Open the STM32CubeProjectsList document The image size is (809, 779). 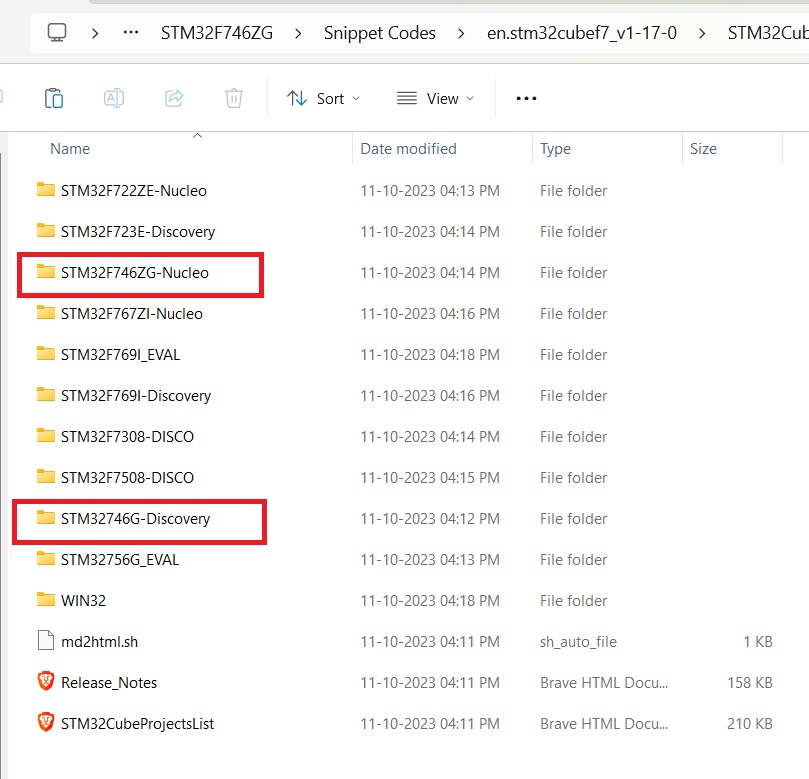137,723
